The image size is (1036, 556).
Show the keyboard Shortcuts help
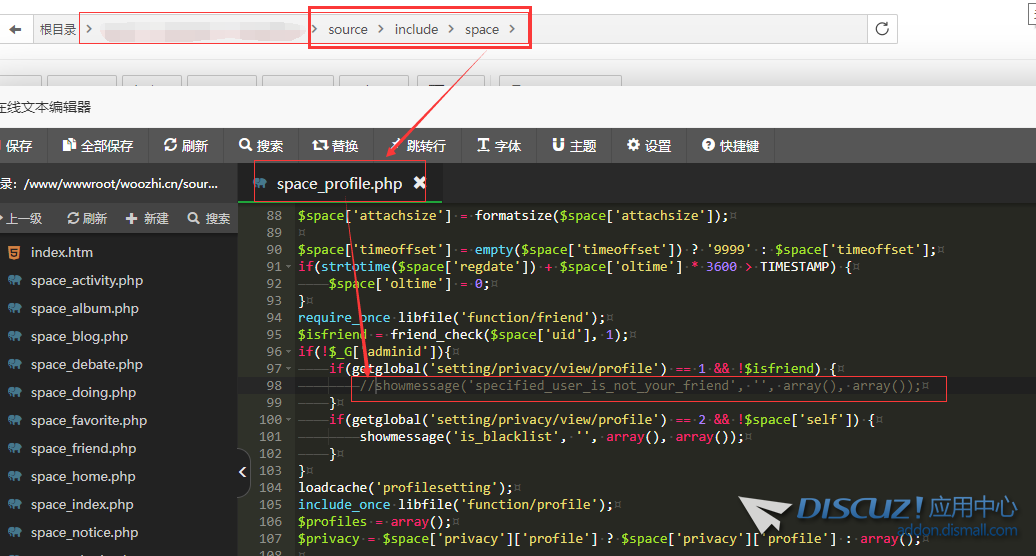click(730, 146)
